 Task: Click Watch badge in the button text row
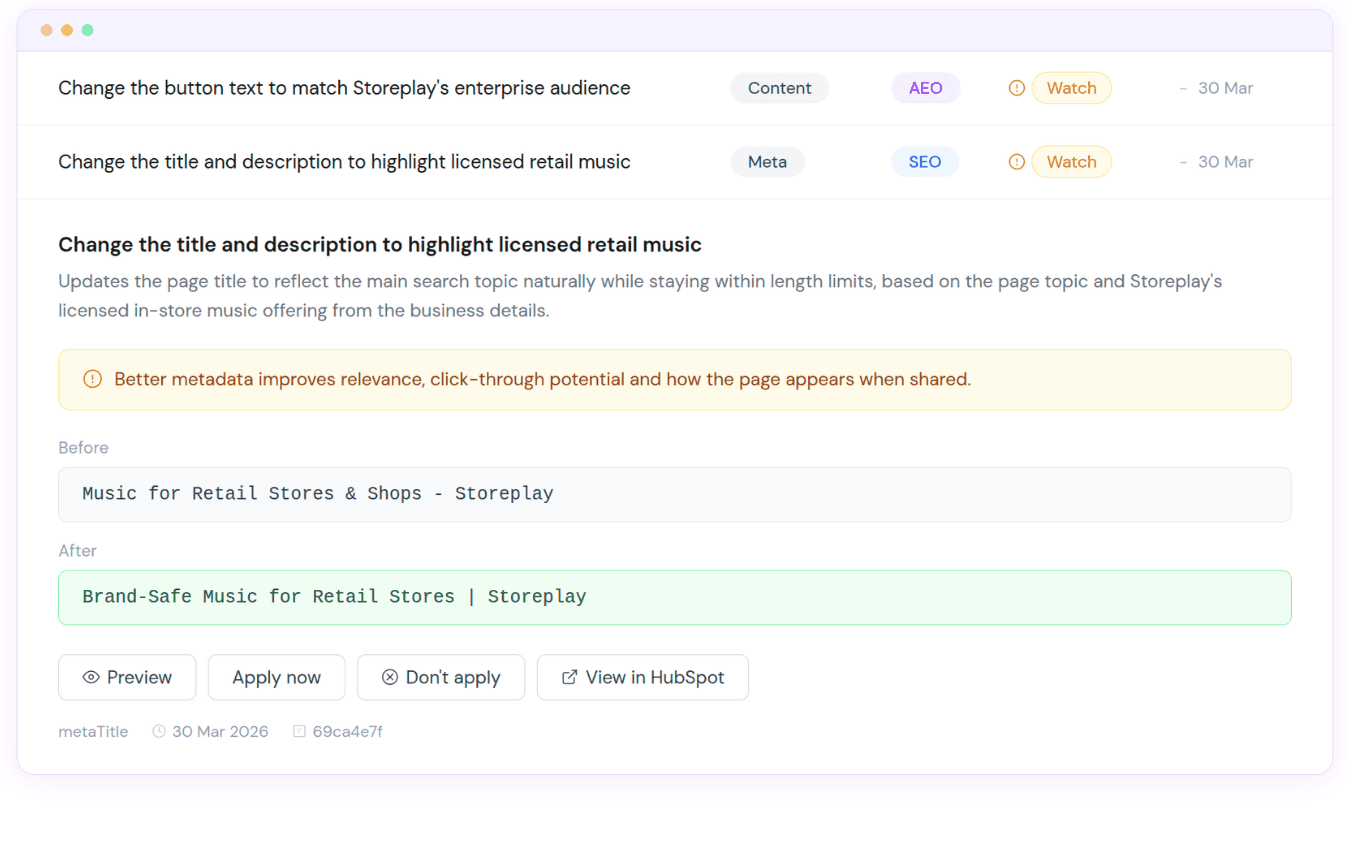1072,88
